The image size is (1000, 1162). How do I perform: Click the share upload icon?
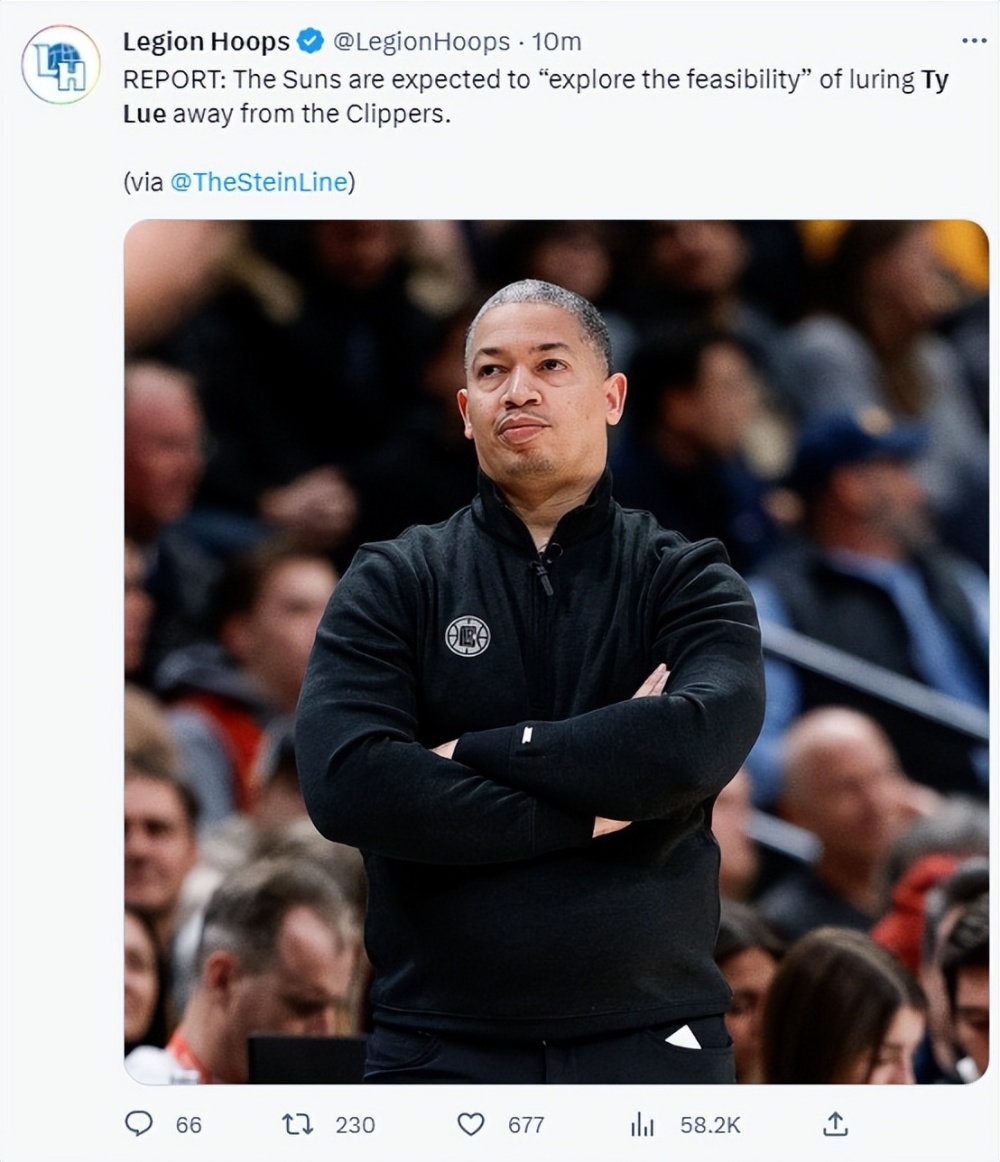[x=835, y=1123]
